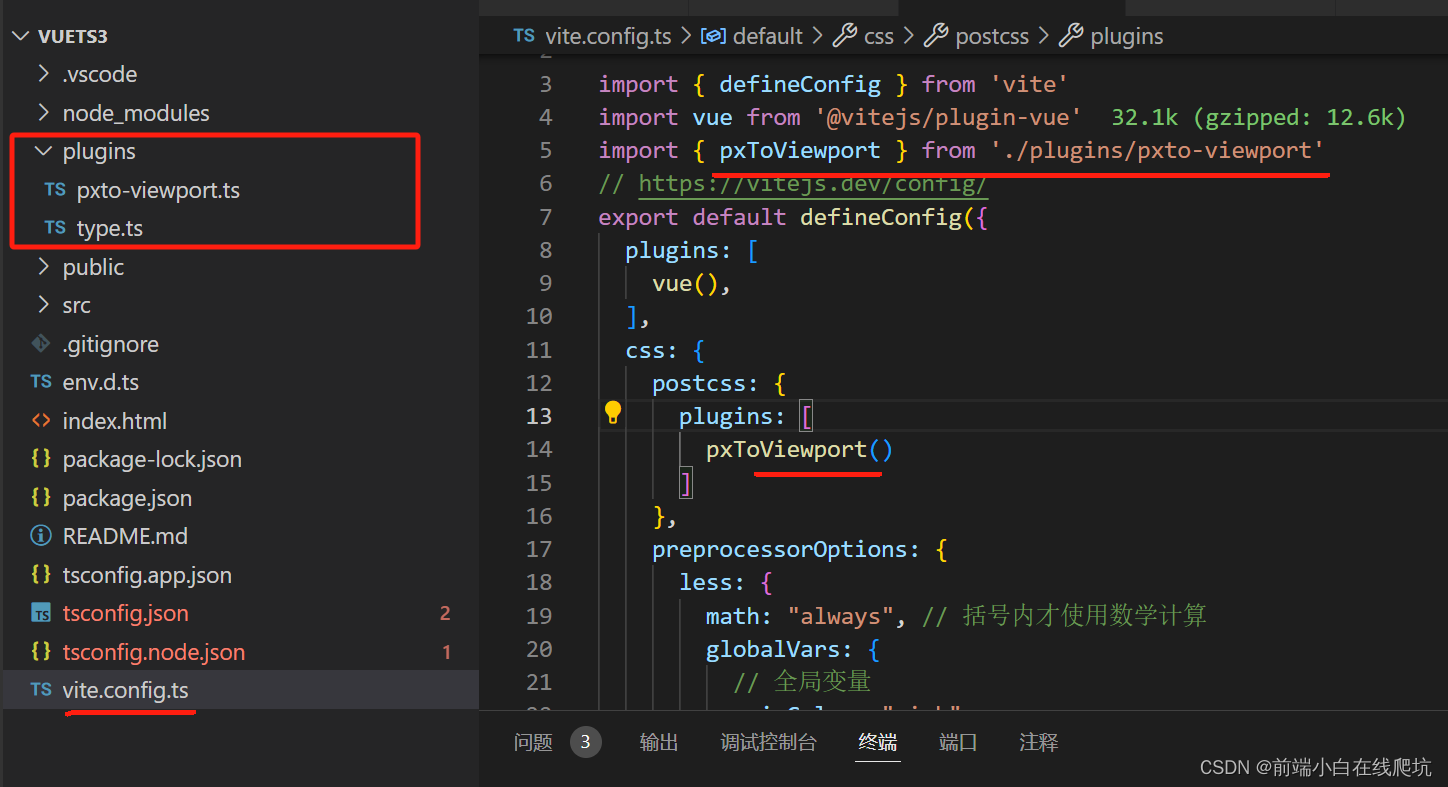1448x787 pixels.
Task: Select vite.config.ts in the explorer
Action: click(x=125, y=690)
